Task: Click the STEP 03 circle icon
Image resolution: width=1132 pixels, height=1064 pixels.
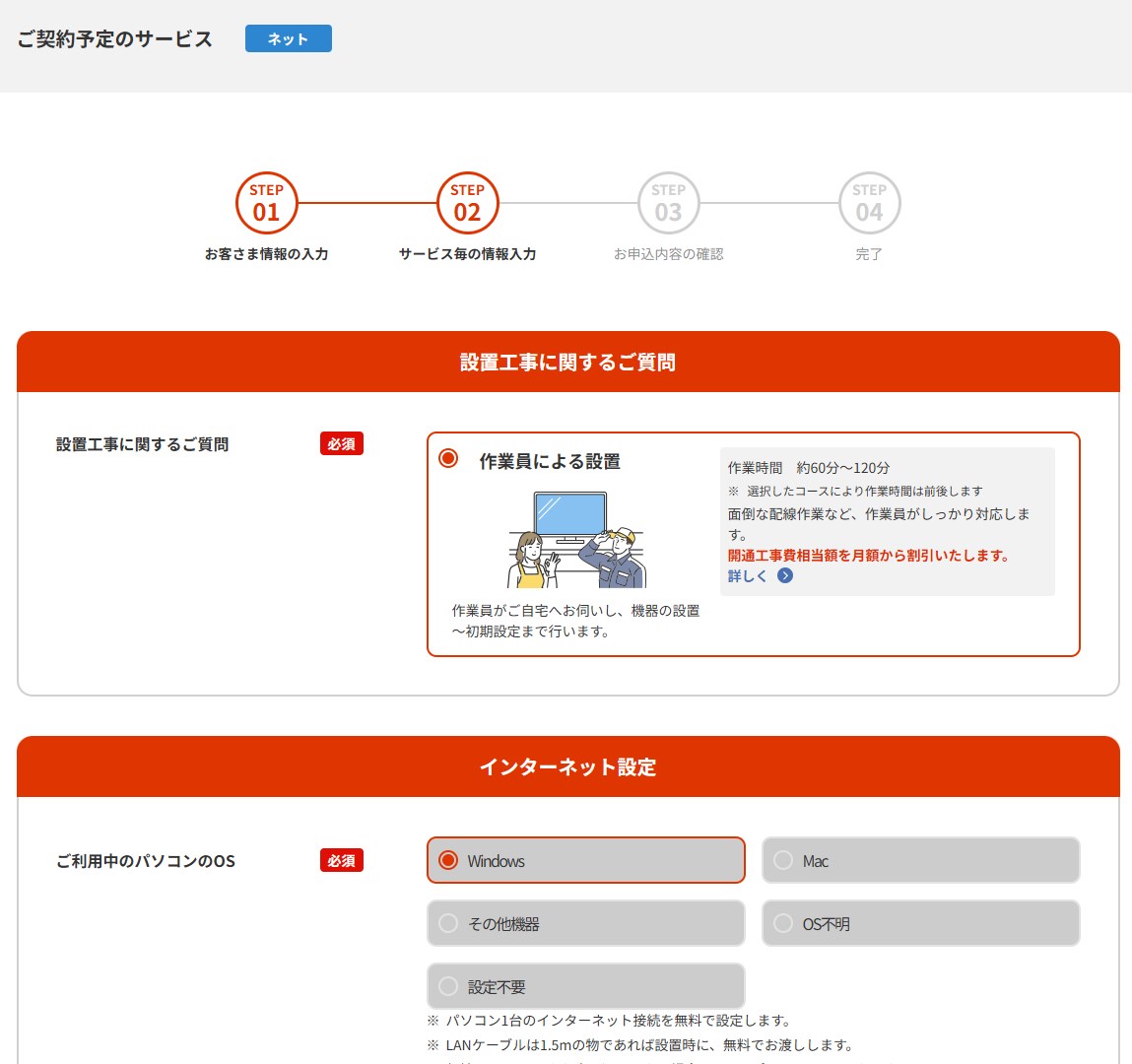Action: [x=668, y=203]
